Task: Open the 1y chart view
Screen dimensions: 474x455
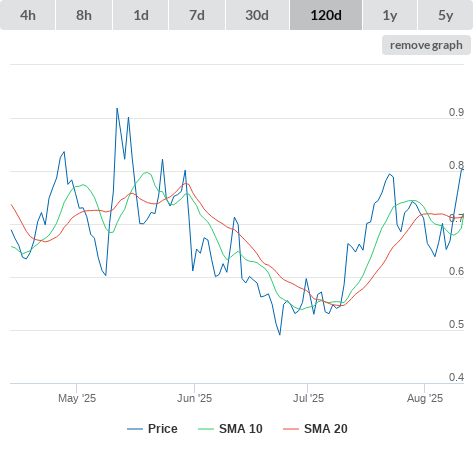Action: pyautogui.click(x=390, y=15)
